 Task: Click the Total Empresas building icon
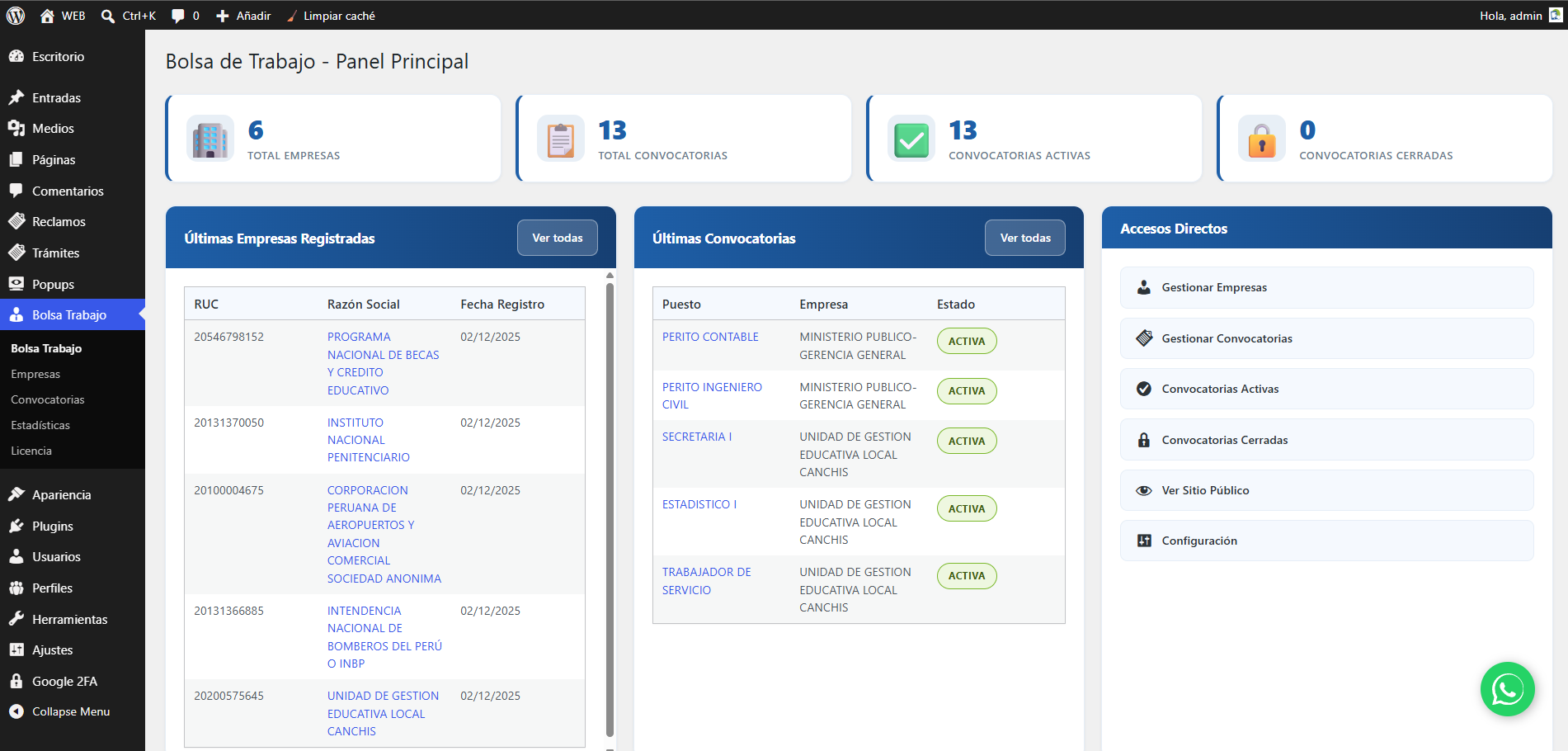pos(210,139)
